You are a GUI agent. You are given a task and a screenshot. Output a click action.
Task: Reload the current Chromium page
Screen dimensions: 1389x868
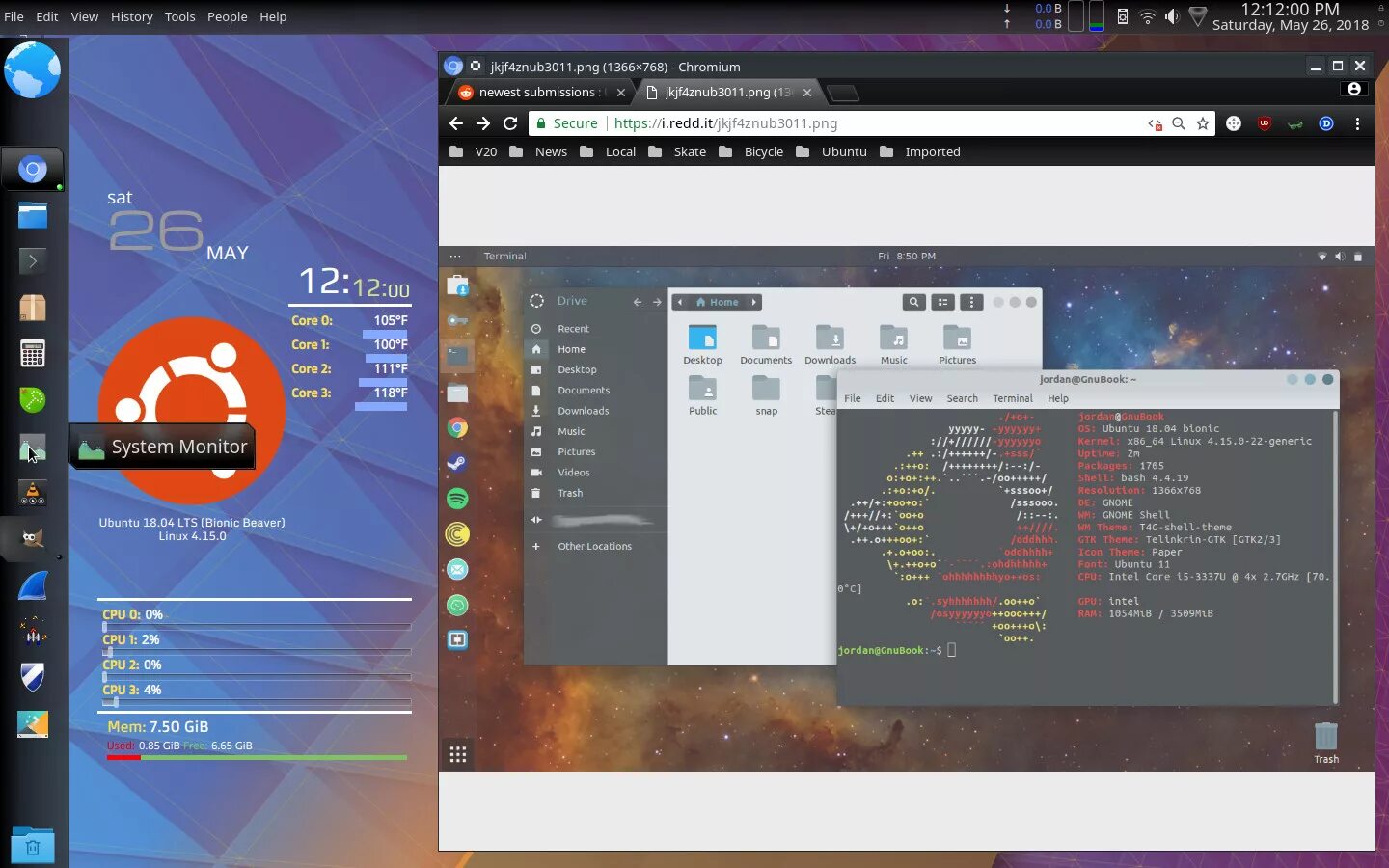pyautogui.click(x=510, y=123)
